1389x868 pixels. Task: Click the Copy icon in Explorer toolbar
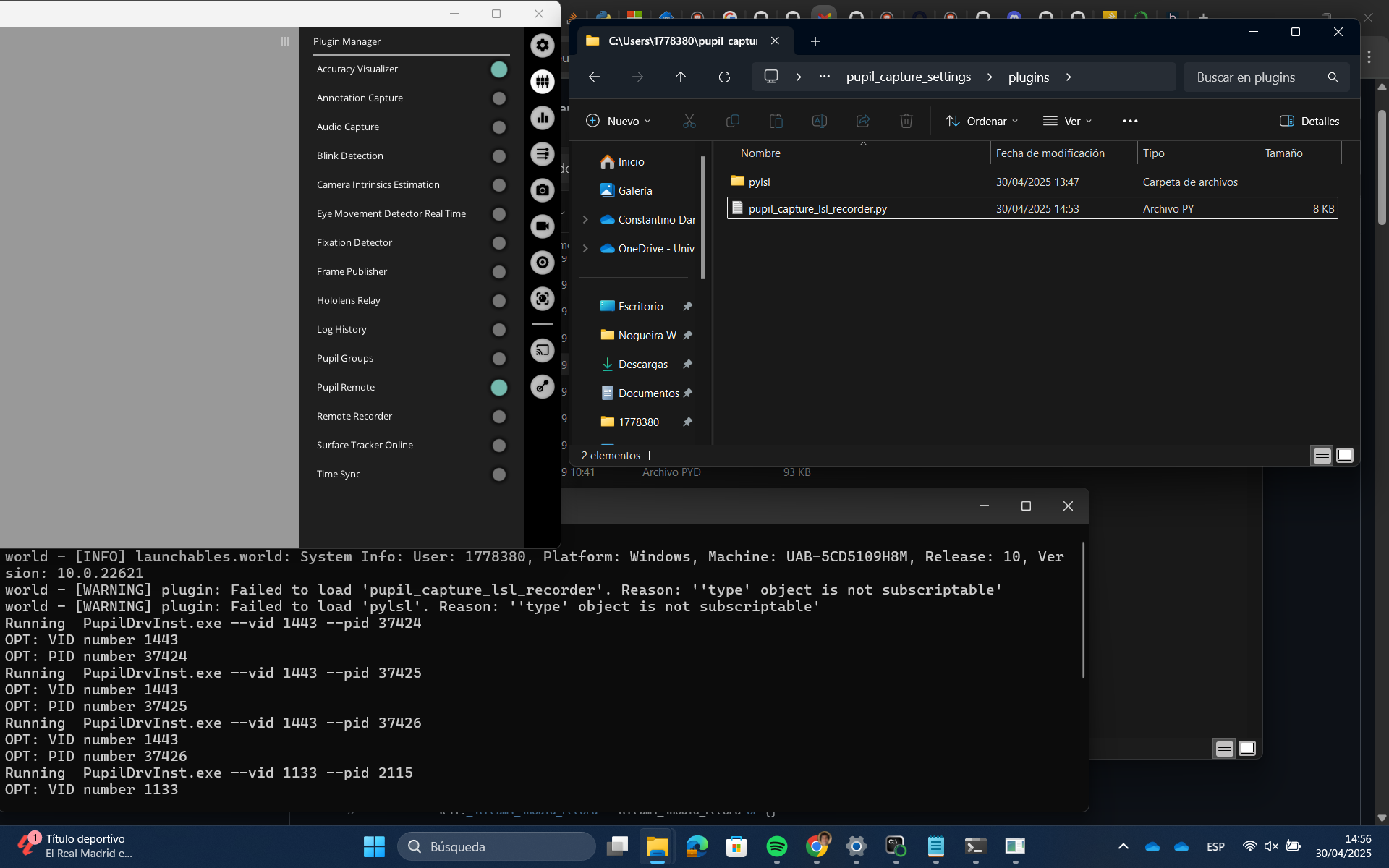click(x=733, y=121)
